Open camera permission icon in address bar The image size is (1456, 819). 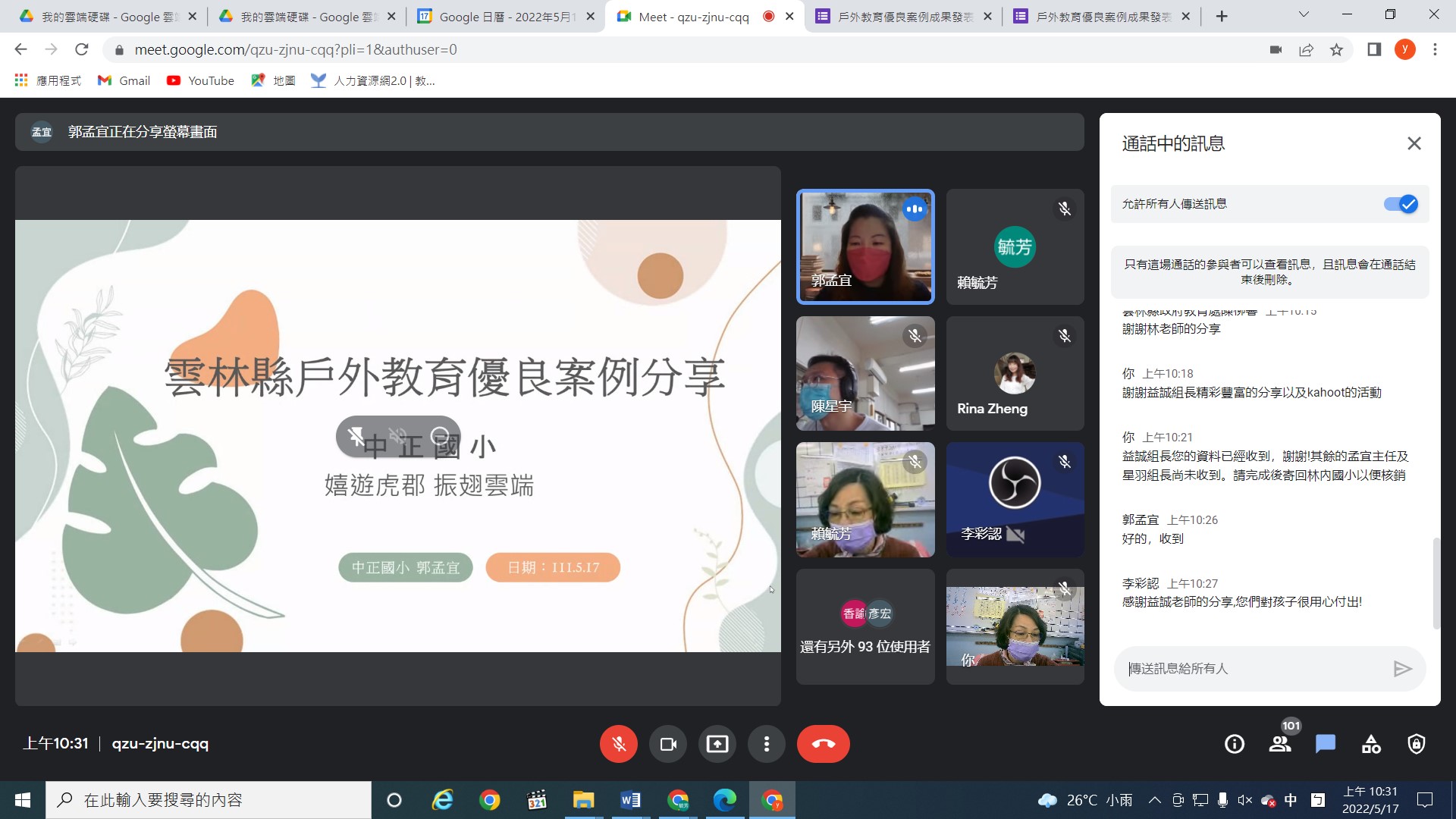(x=1276, y=49)
